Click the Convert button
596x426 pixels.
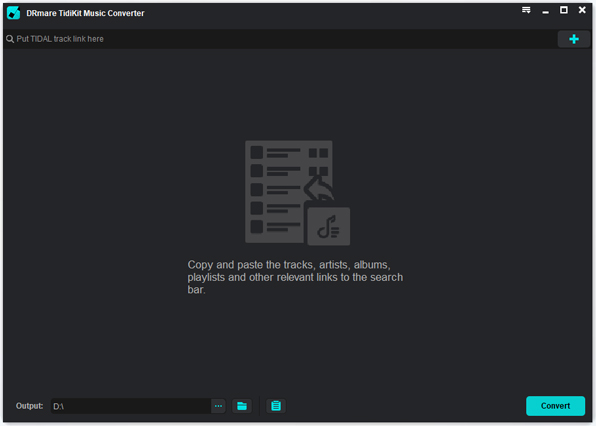(x=555, y=406)
